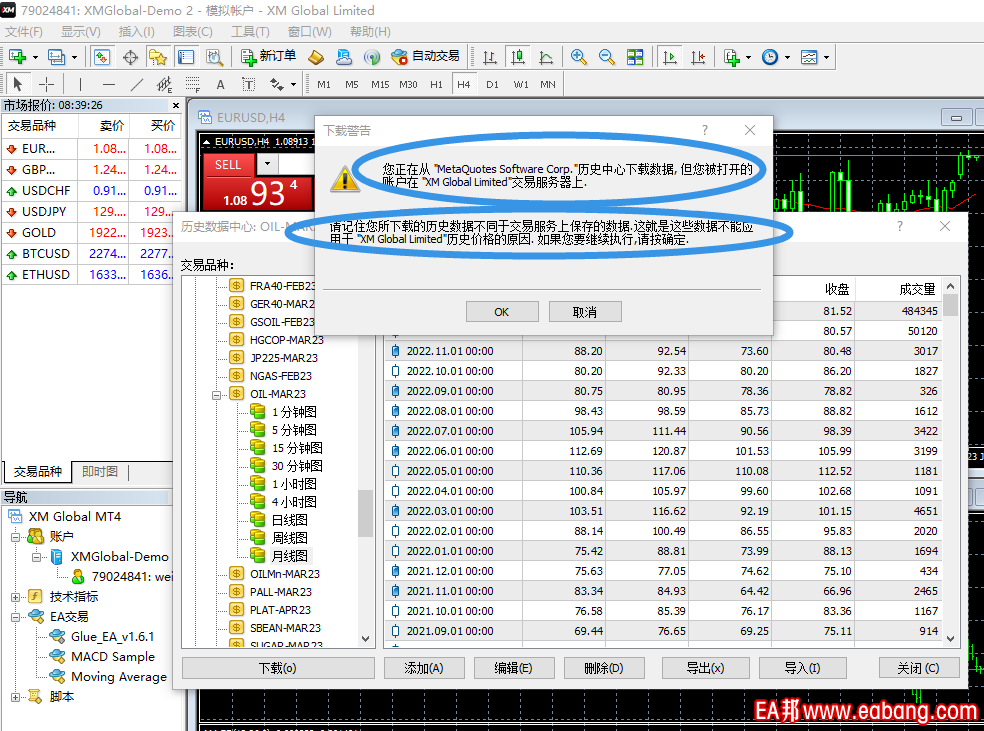Confirm the download warning with OK

click(x=502, y=312)
